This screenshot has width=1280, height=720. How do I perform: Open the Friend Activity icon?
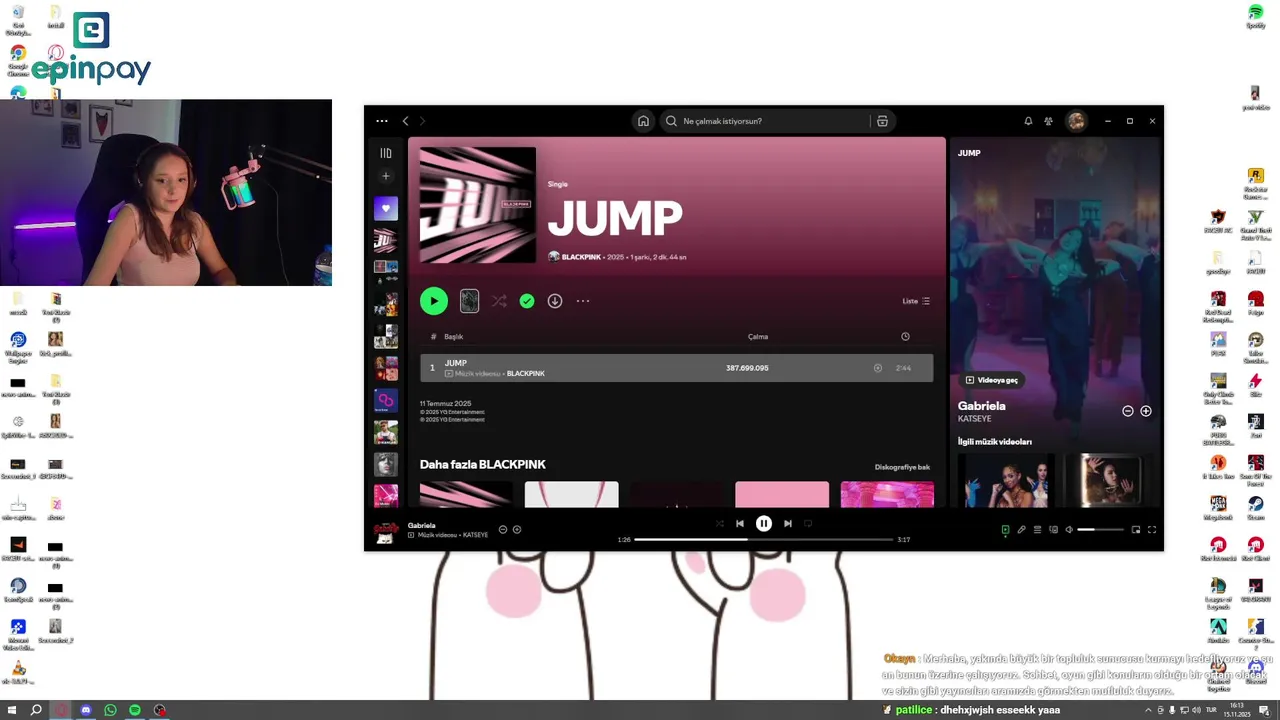pyautogui.click(x=1048, y=121)
